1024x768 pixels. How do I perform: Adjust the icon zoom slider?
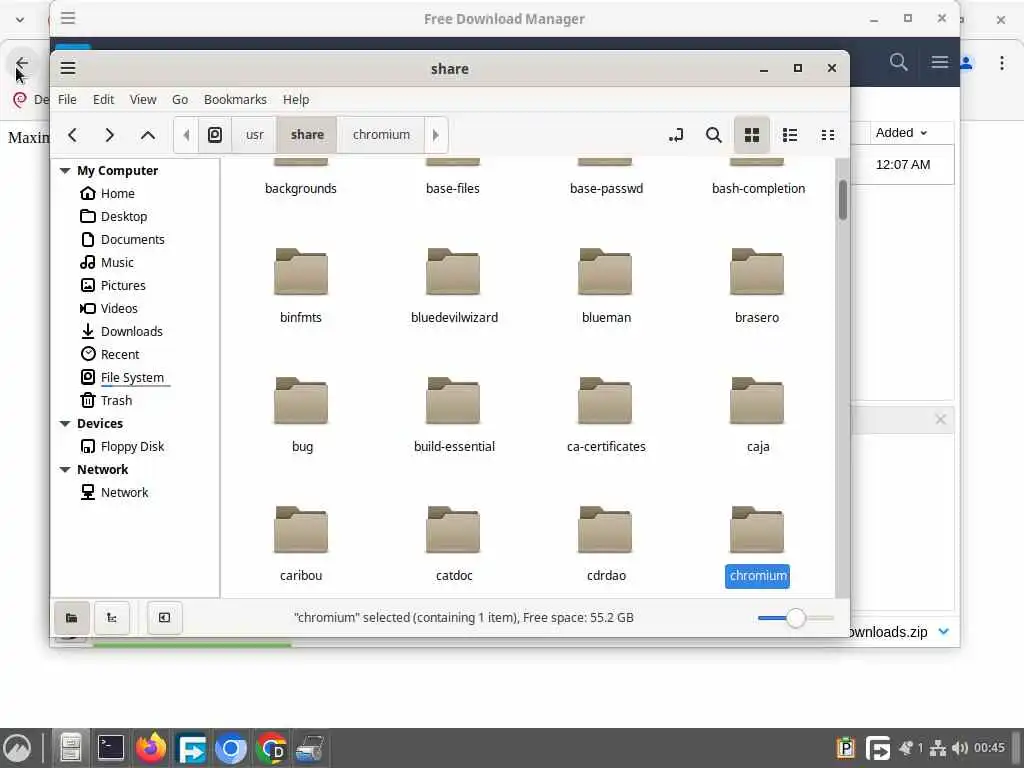[x=795, y=618]
